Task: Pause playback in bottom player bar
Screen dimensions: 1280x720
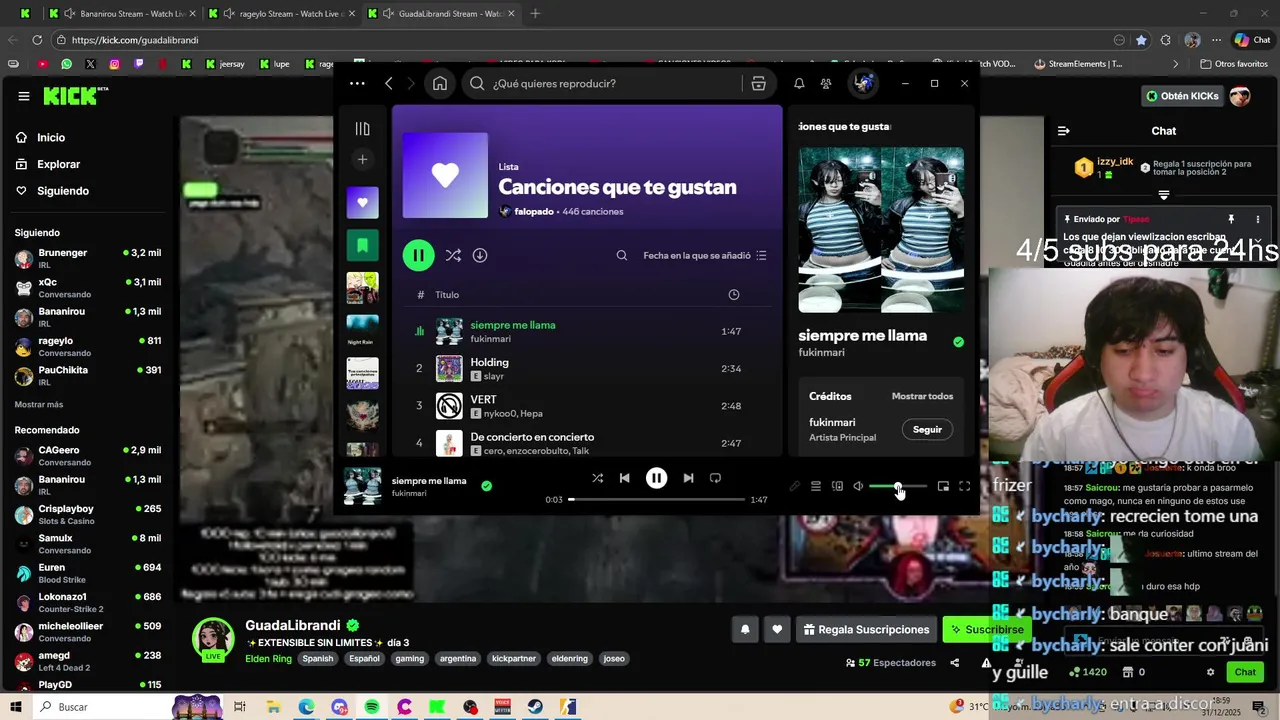Action: click(656, 478)
